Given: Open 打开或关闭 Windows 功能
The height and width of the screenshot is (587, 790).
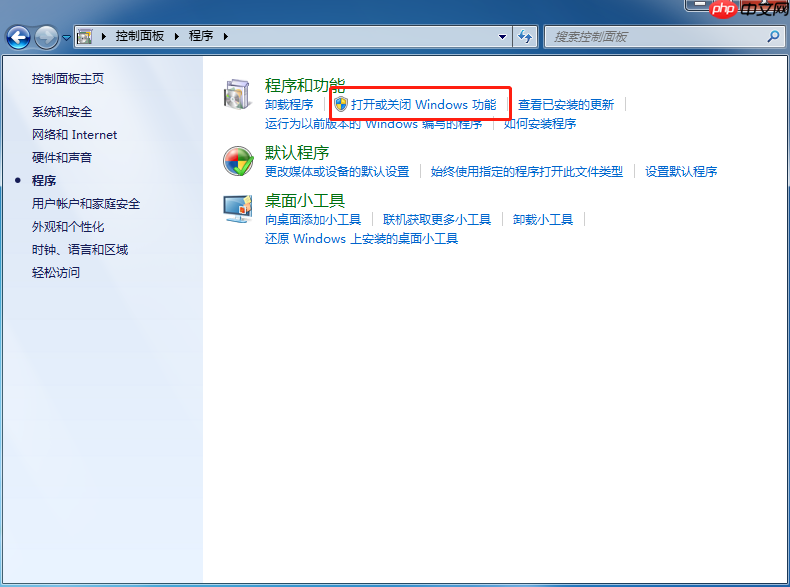Looking at the screenshot, I should point(423,105).
